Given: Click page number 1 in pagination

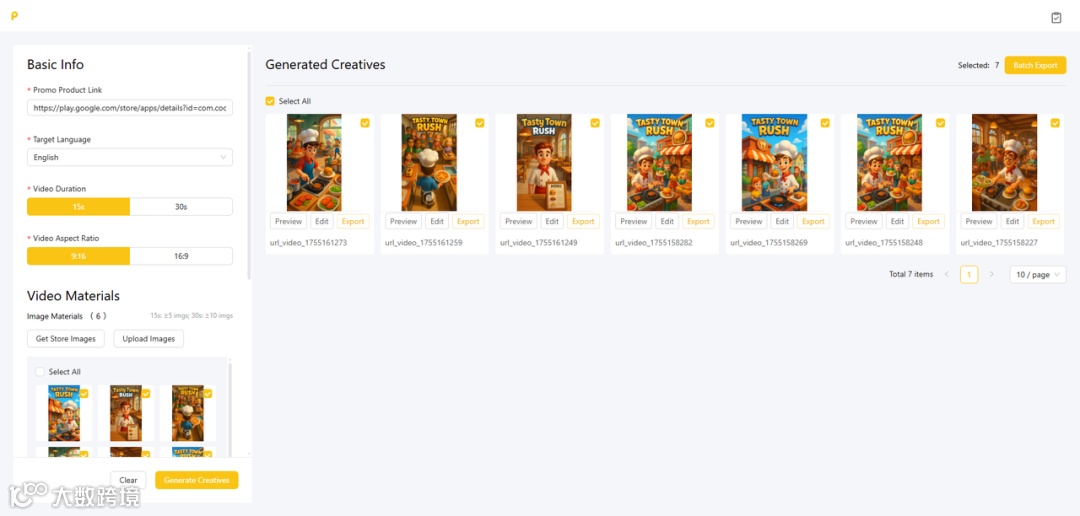Looking at the screenshot, I should 969,274.
